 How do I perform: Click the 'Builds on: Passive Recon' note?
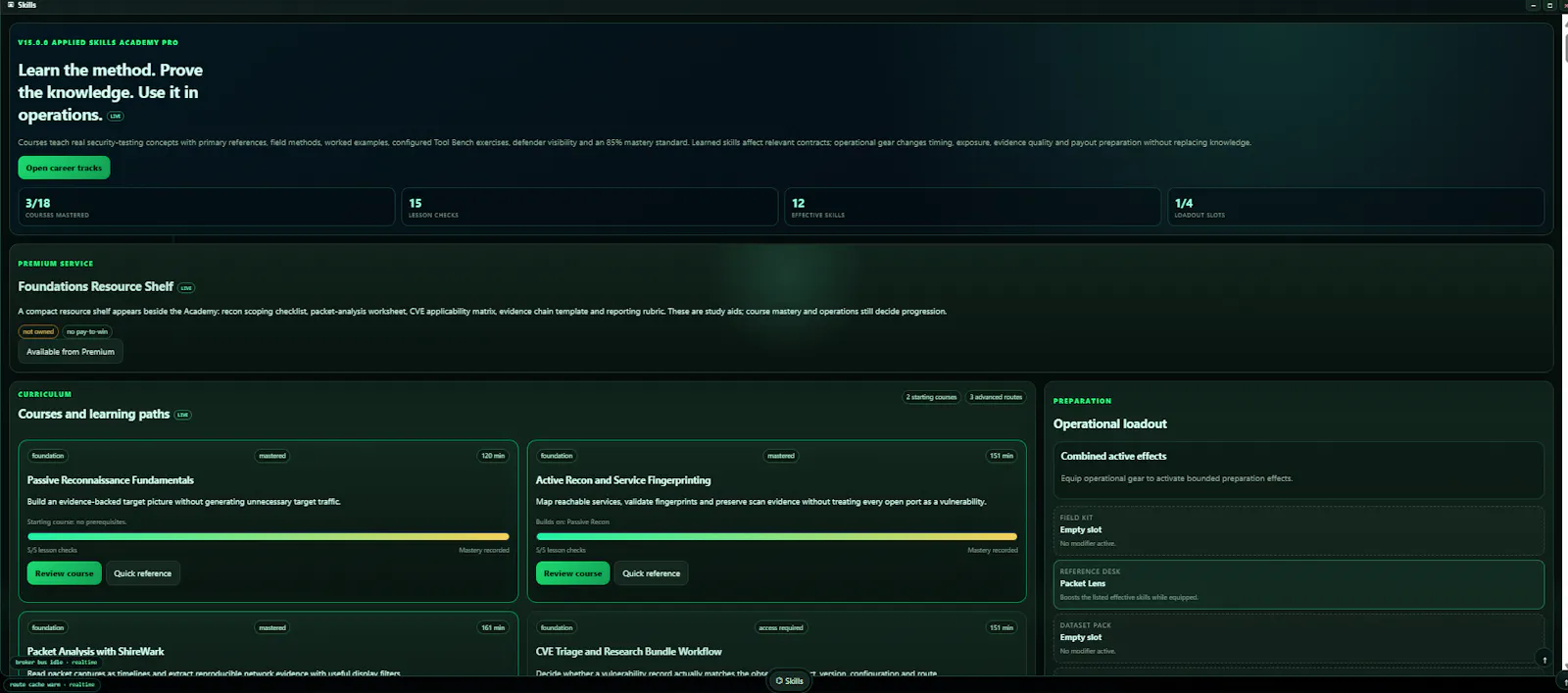tap(572, 522)
